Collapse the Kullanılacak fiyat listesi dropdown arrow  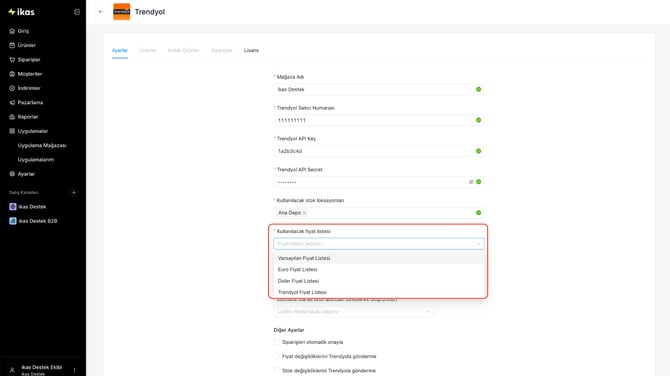(x=478, y=244)
